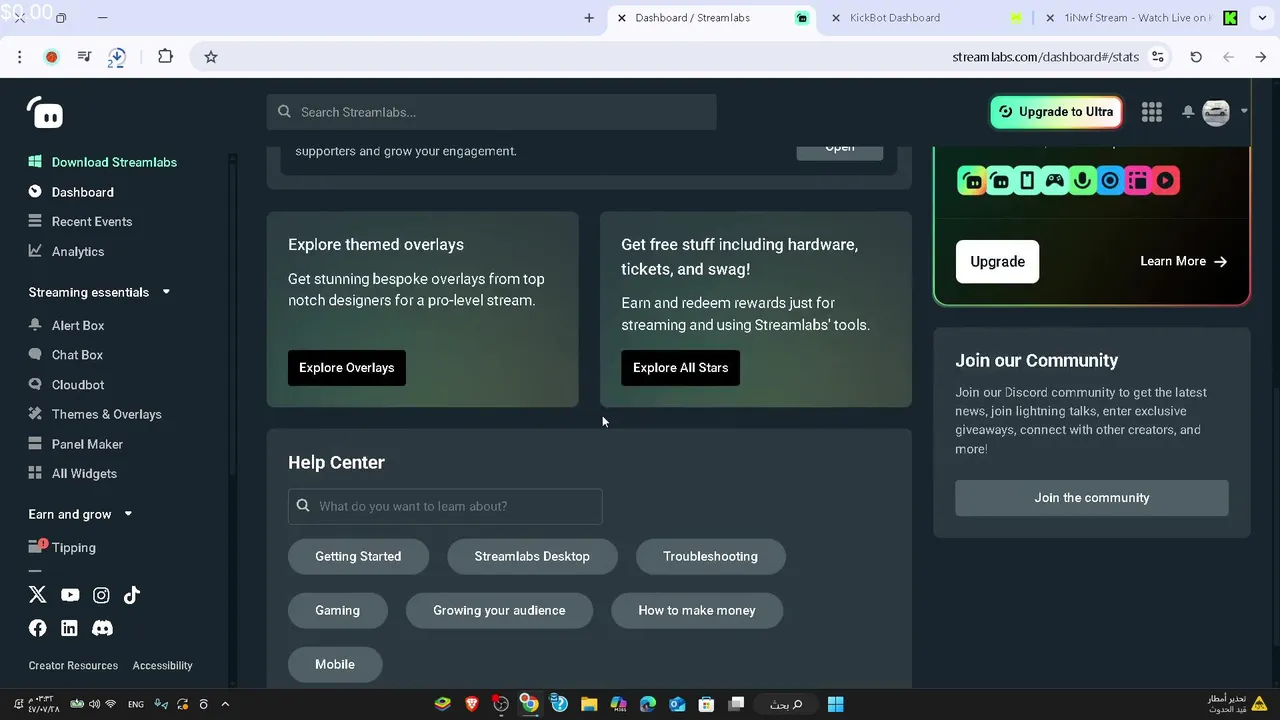The width and height of the screenshot is (1280, 720).
Task: Open the Streamlabs Facebook icon
Action: (37, 628)
